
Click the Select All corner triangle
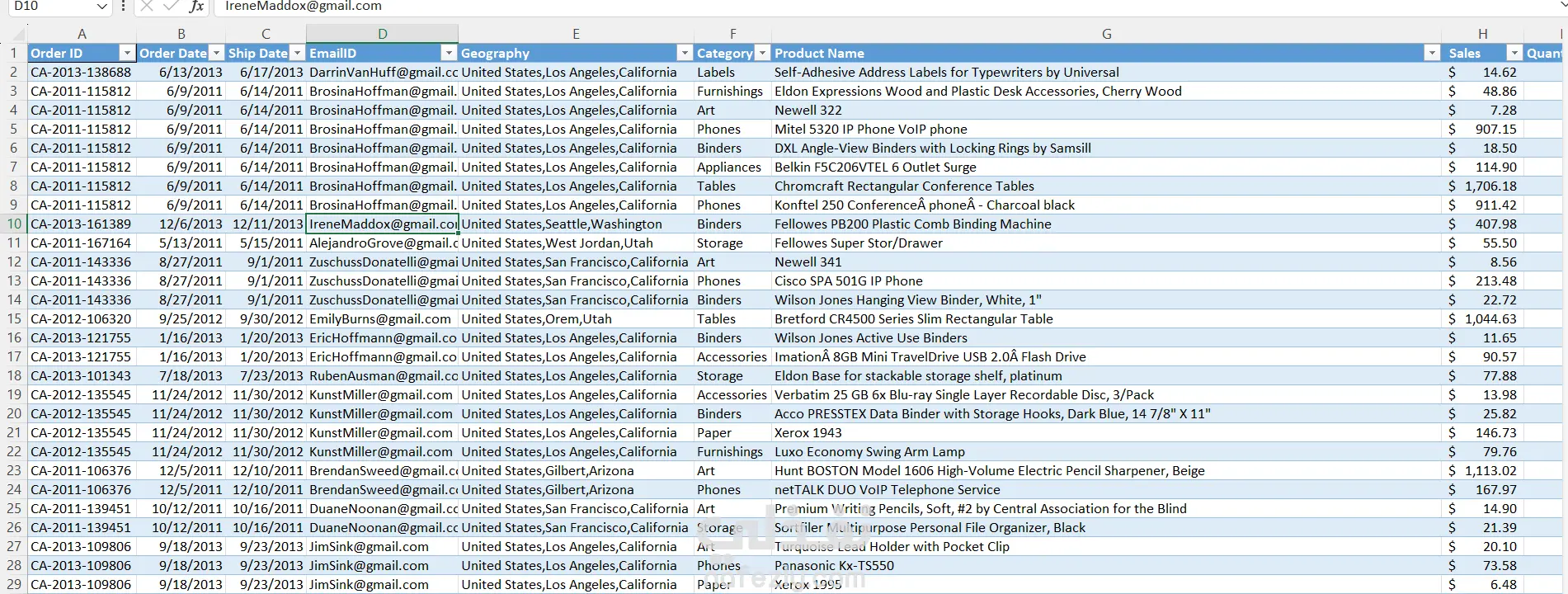[x=18, y=35]
